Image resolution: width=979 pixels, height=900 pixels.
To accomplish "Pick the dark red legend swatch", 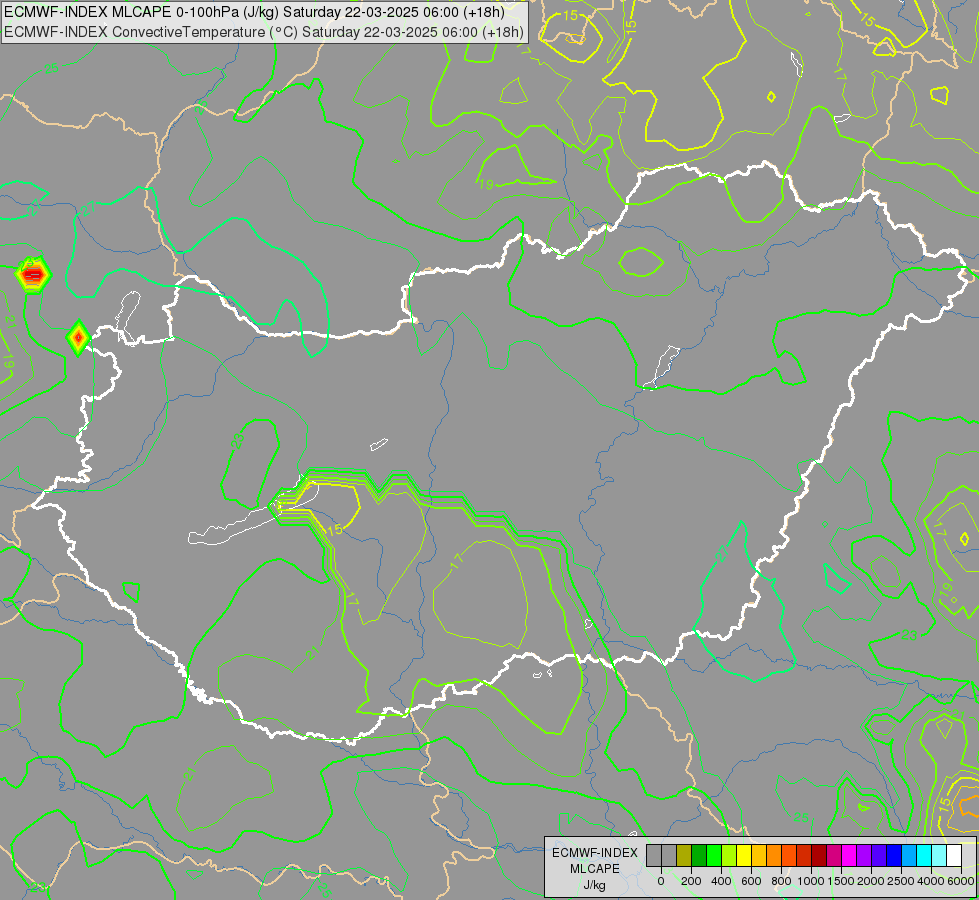I will tap(820, 855).
